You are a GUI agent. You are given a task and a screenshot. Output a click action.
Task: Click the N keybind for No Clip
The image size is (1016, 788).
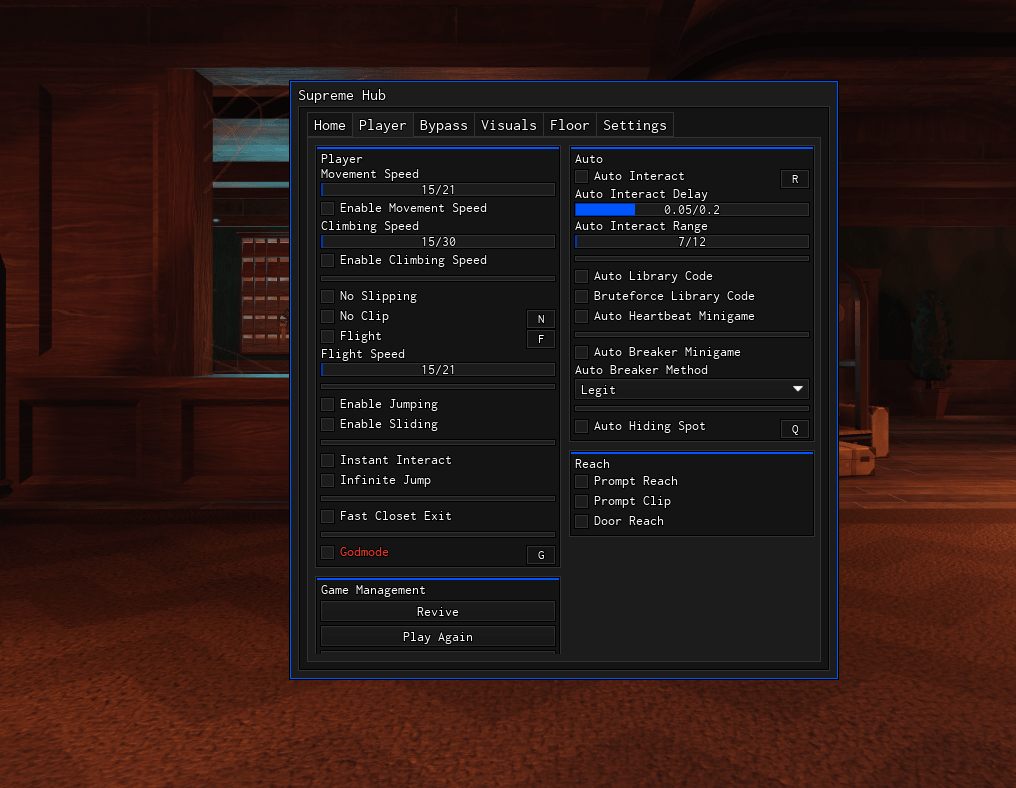tap(541, 319)
